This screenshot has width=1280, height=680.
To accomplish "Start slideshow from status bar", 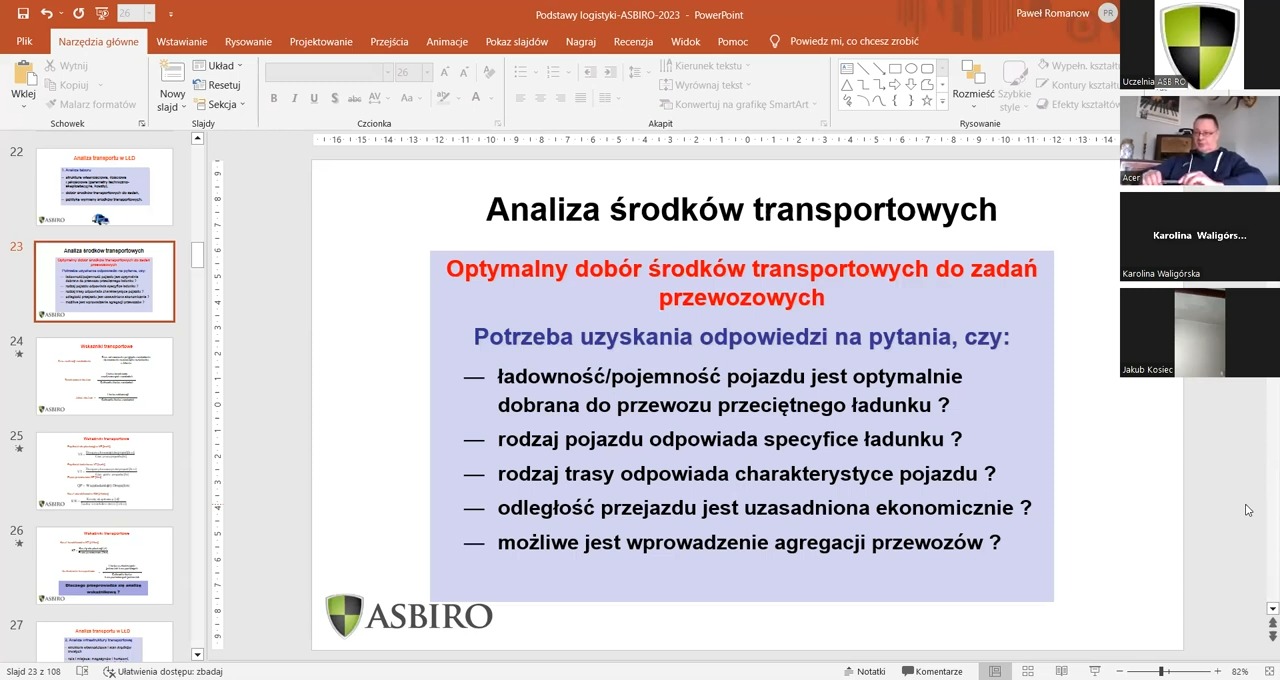I will point(1094,671).
